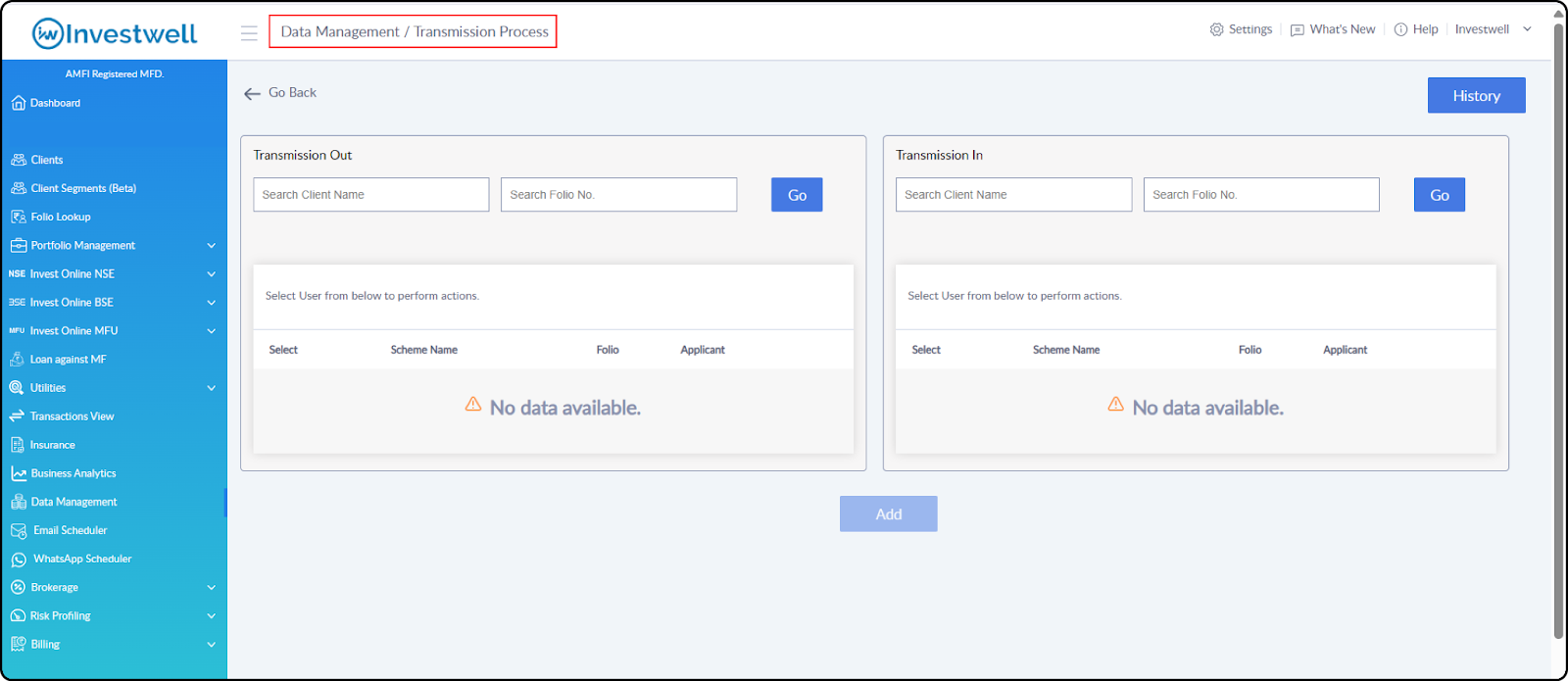
Task: Click the Portfolio Management icon
Action: (x=19, y=245)
